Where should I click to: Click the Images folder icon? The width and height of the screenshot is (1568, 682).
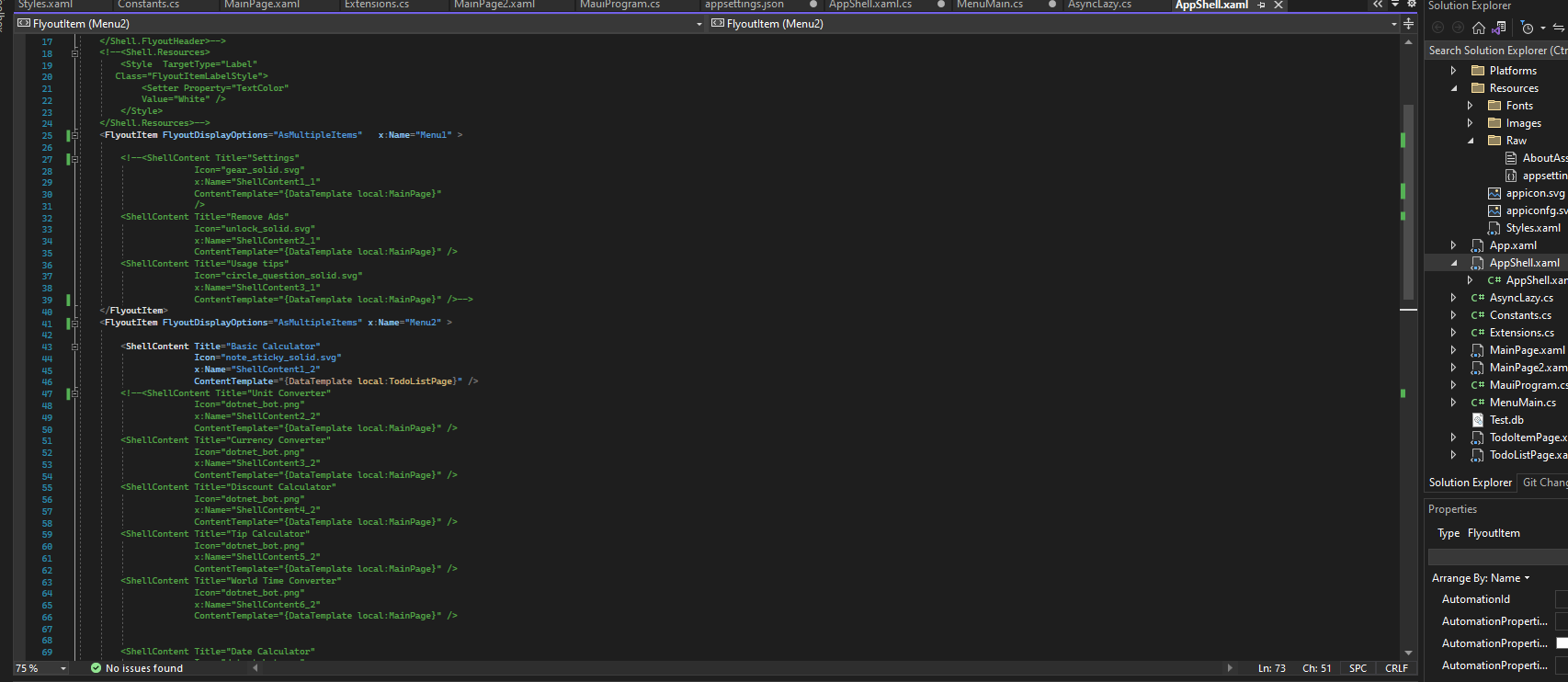(x=1494, y=123)
